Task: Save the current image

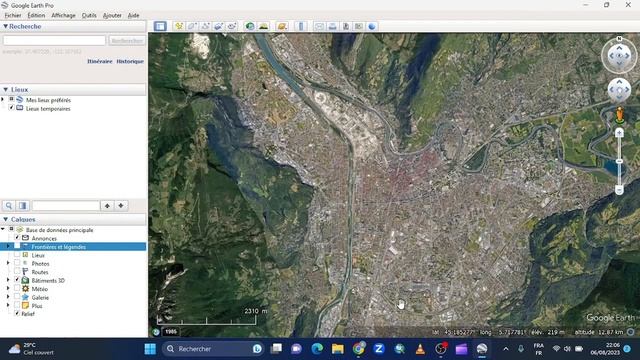Action: click(x=346, y=26)
